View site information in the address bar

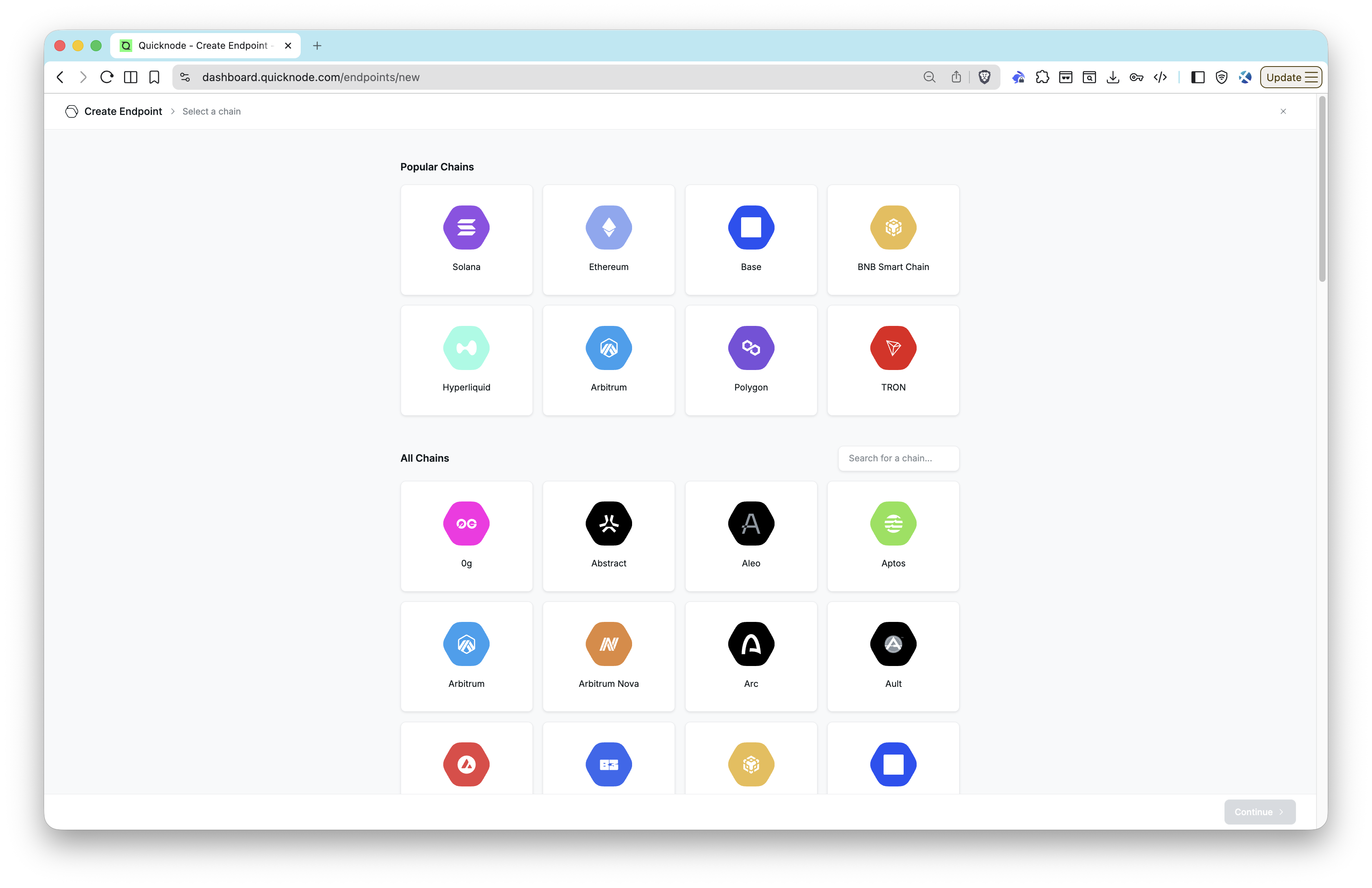[x=185, y=77]
